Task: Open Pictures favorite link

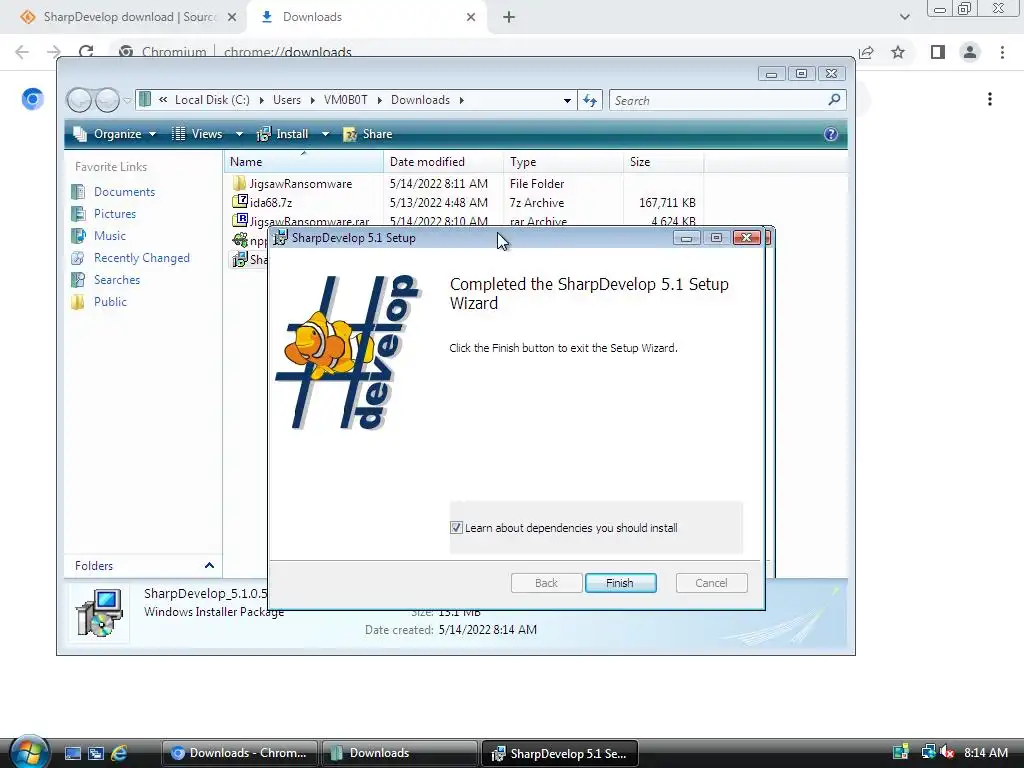Action: 115,214
